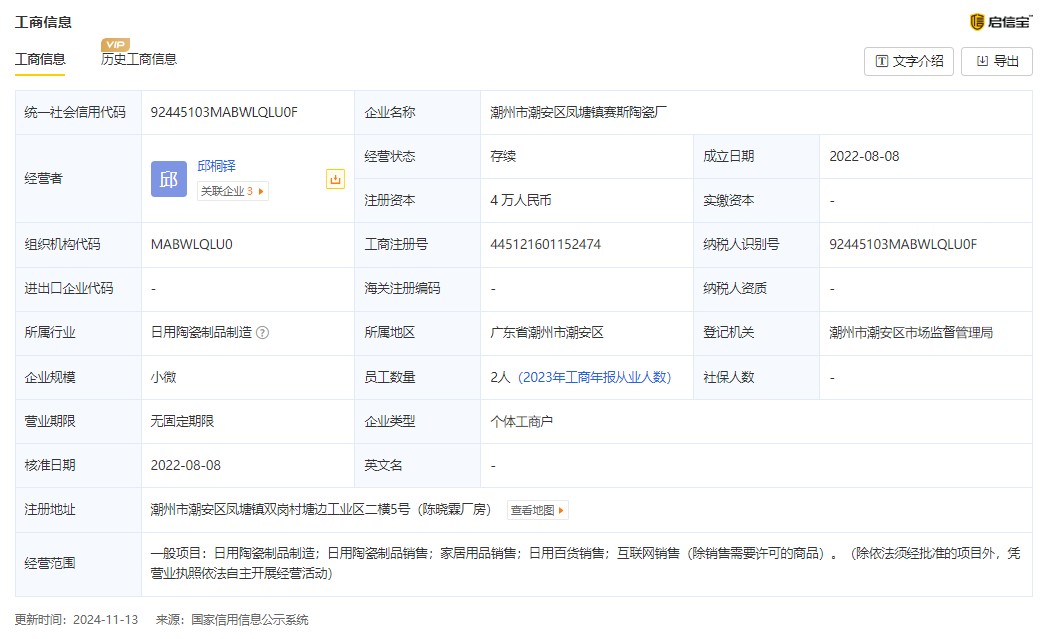Click 查看地图 to view the map
Screen dimensions: 1049x639
(x=538, y=510)
